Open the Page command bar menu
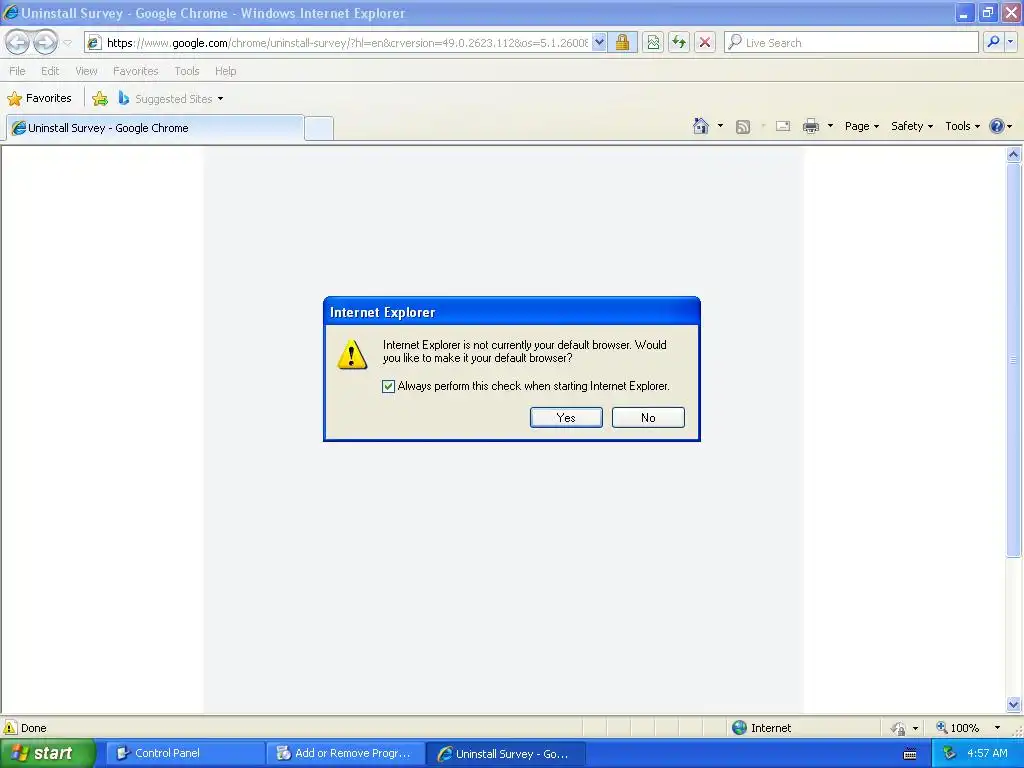This screenshot has height=768, width=1024. pos(862,126)
